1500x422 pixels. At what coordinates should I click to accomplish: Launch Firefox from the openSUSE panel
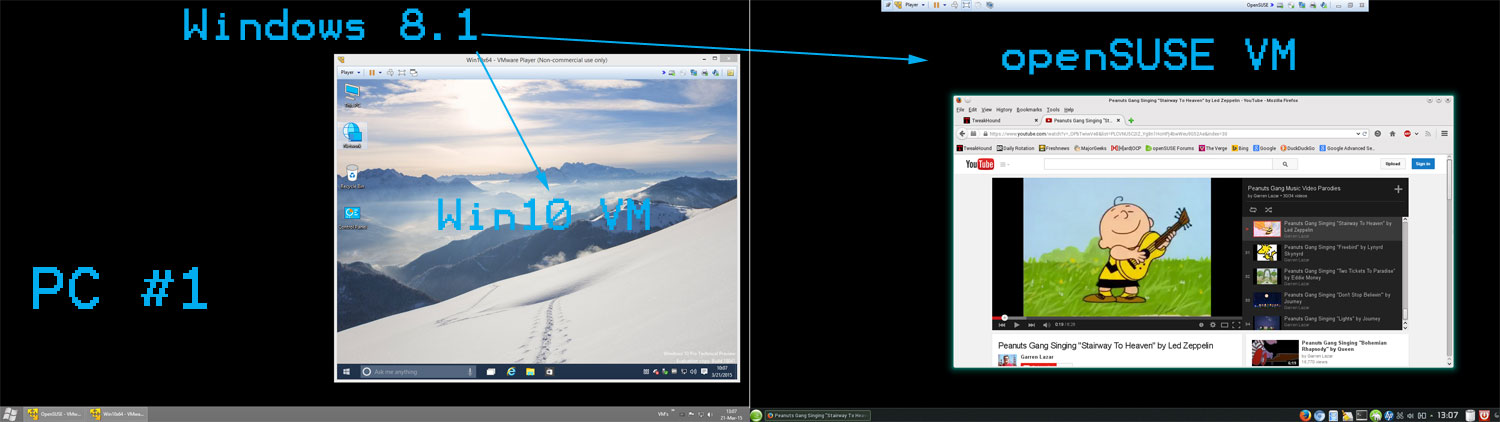1305,415
